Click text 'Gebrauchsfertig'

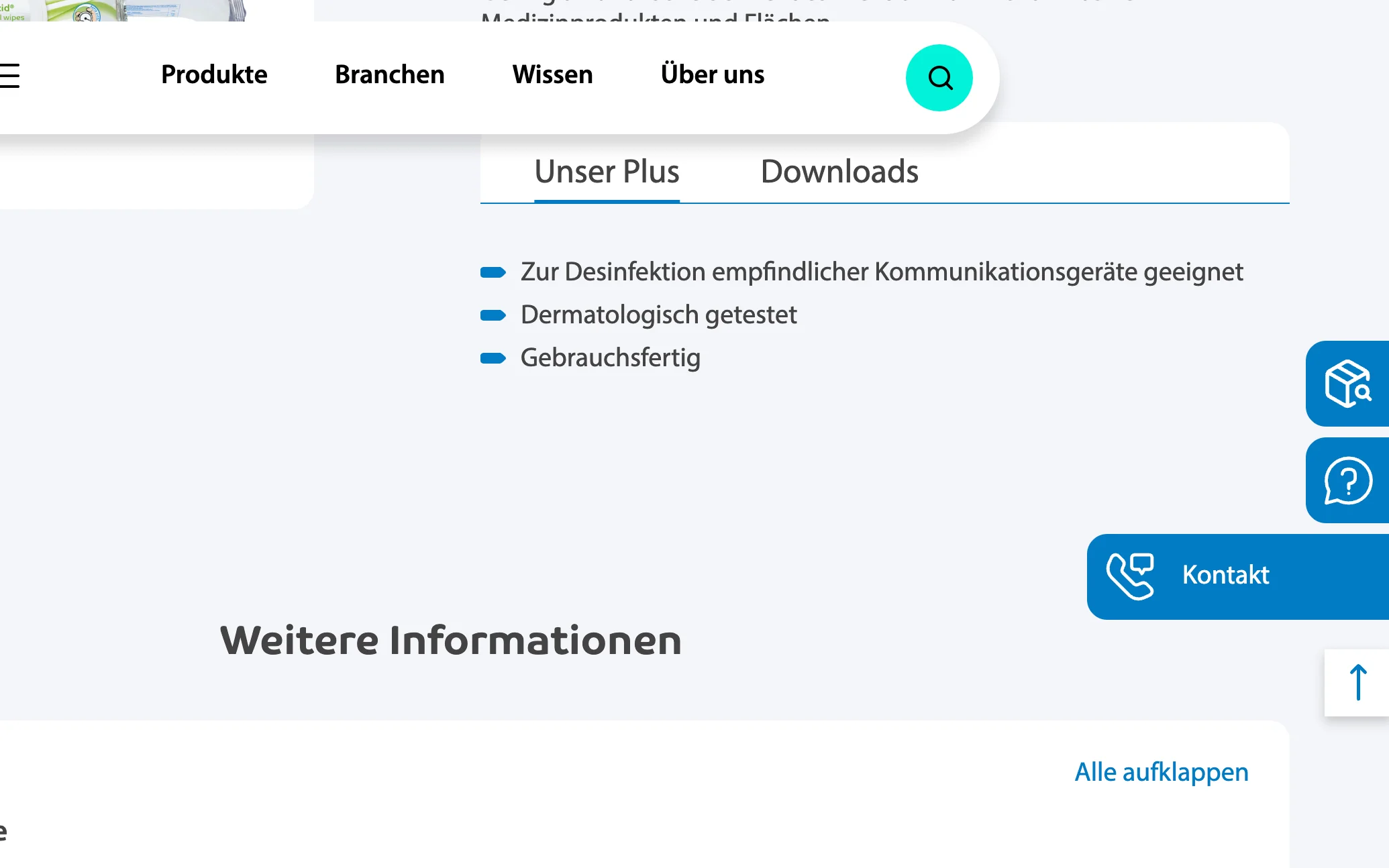[611, 358]
